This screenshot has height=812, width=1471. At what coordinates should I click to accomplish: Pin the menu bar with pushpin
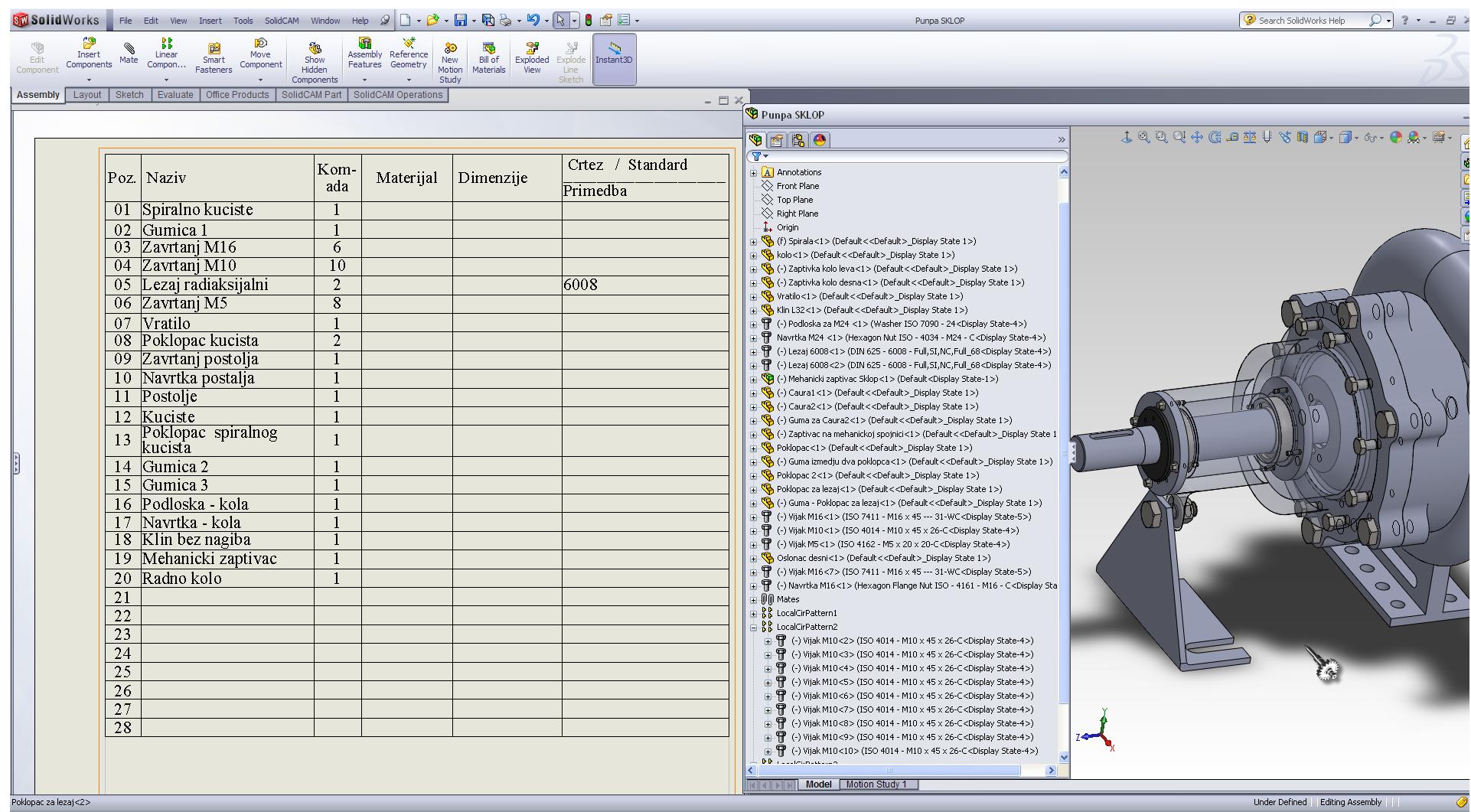tap(385, 21)
